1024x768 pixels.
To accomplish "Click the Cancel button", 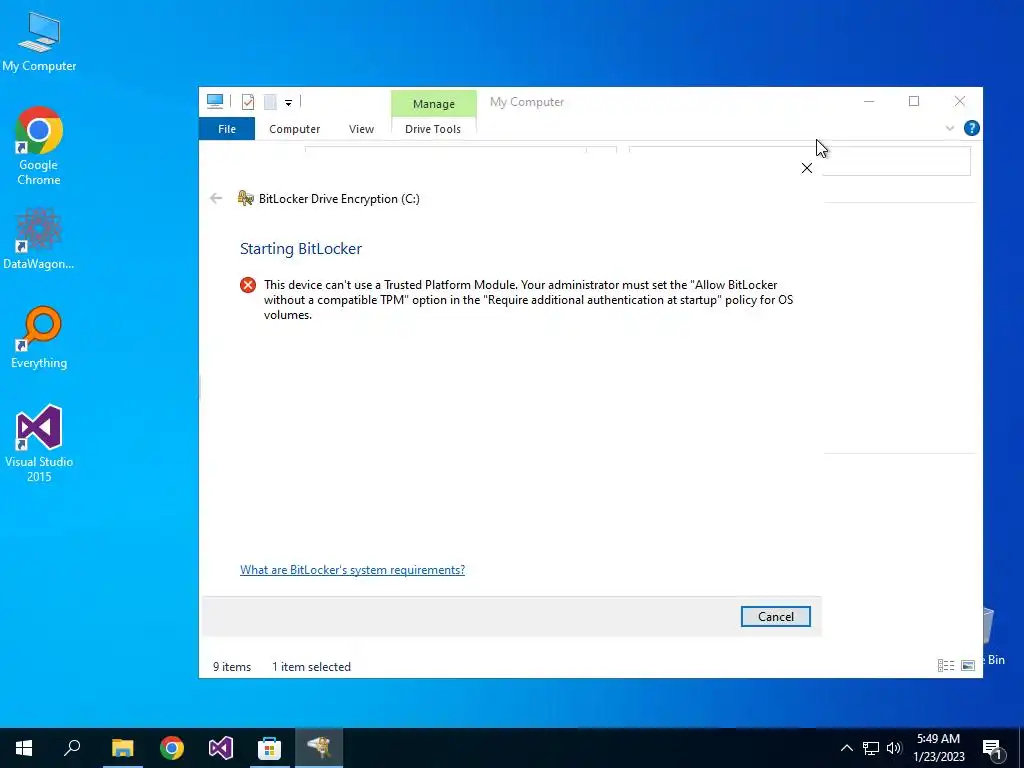I will pos(776,616).
